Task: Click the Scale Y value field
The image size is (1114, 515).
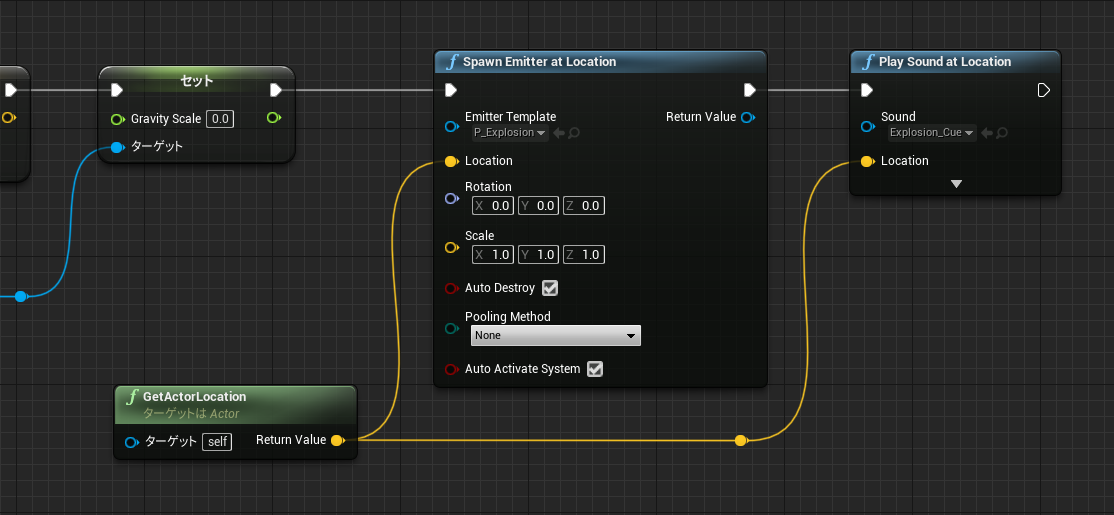Action: (x=538, y=255)
